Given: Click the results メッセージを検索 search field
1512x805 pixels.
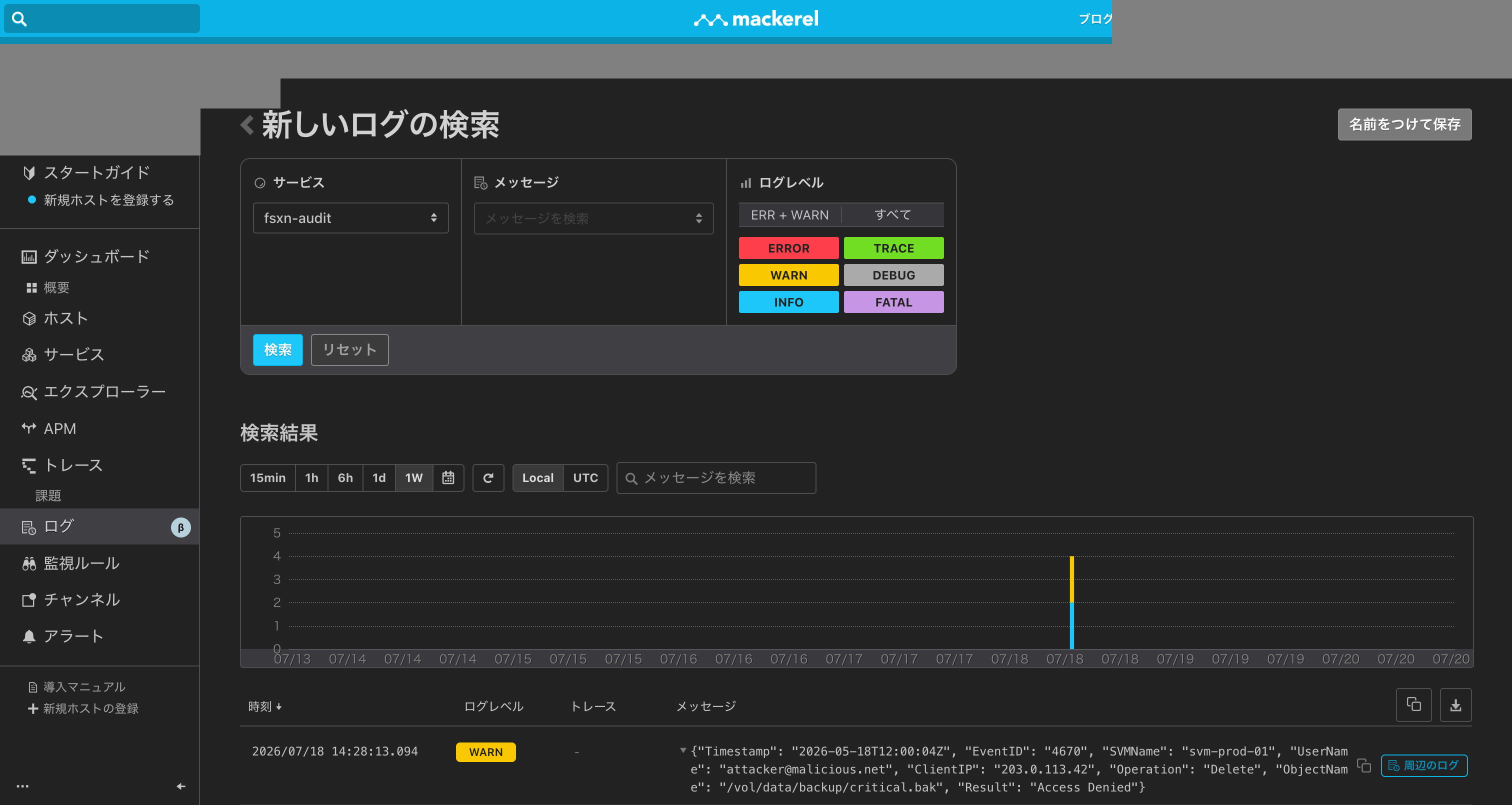Looking at the screenshot, I should coord(716,478).
